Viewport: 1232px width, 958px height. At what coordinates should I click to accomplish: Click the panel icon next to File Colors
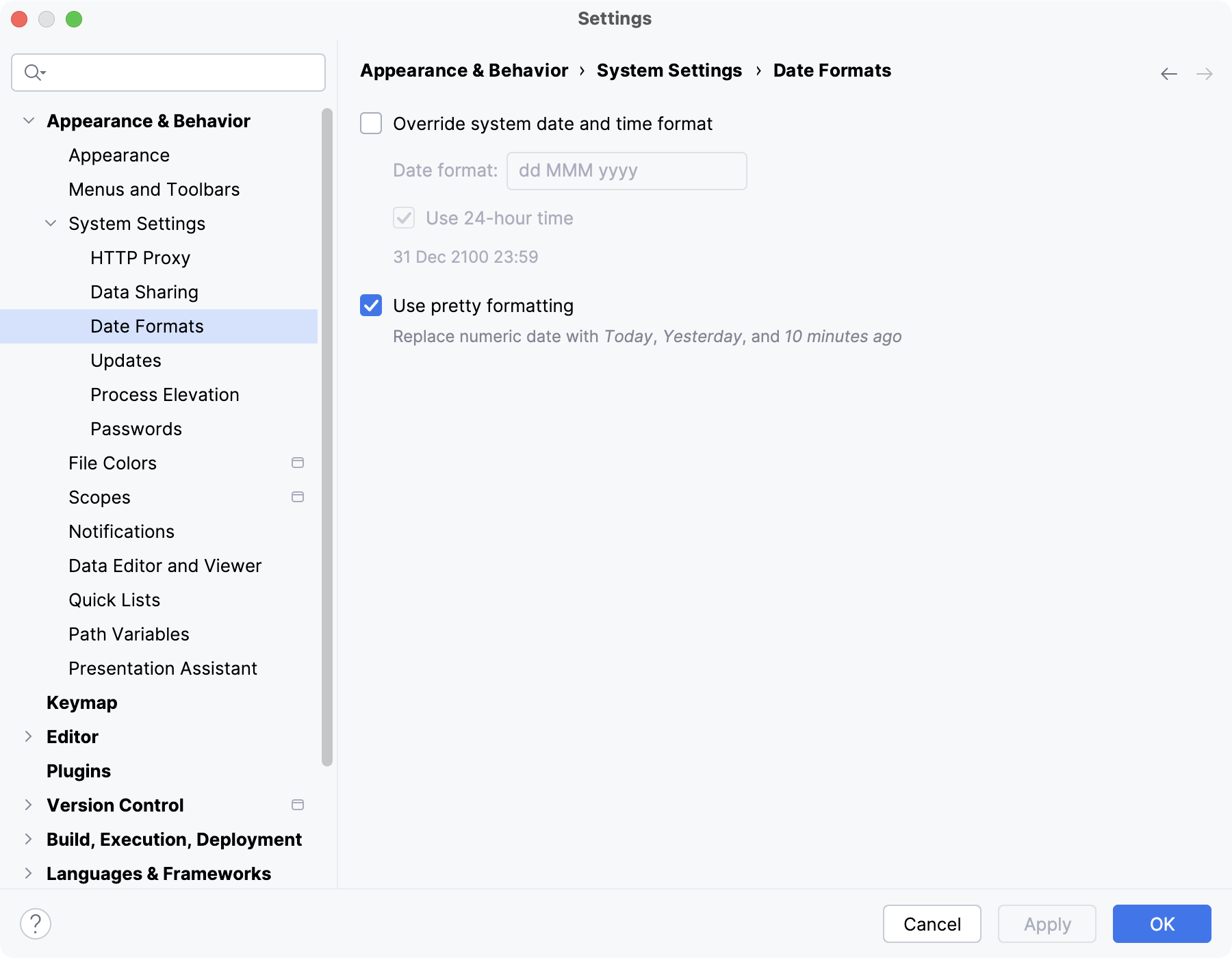[298, 463]
